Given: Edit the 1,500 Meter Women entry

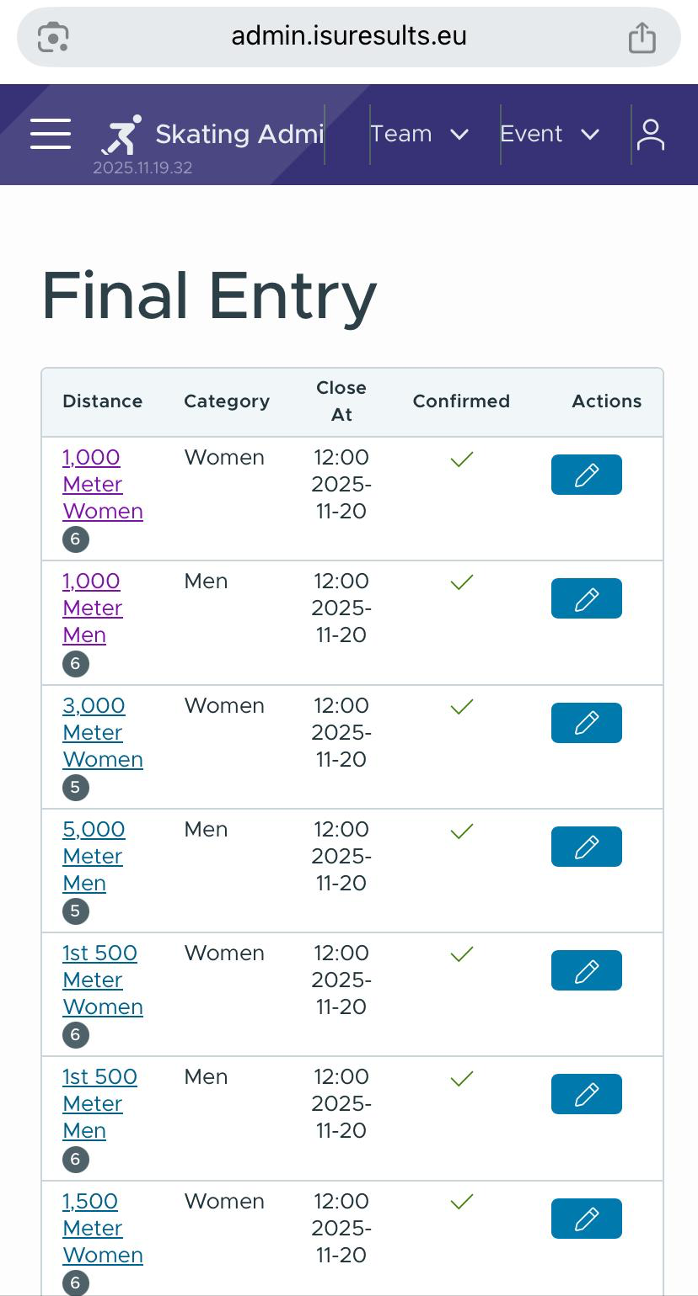Looking at the screenshot, I should point(586,1219).
